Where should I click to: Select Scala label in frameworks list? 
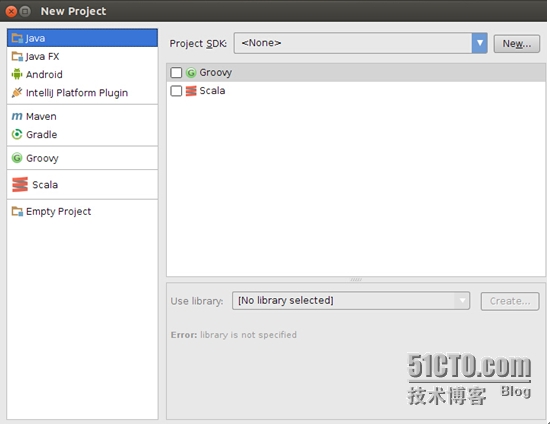[x=212, y=91]
